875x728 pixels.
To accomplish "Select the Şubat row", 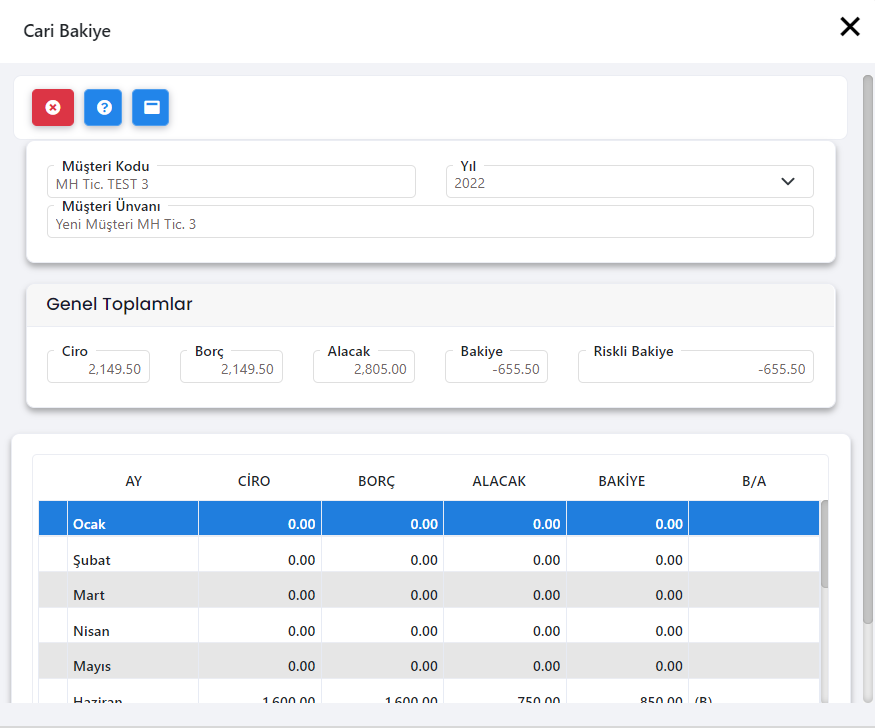I will coord(133,560).
